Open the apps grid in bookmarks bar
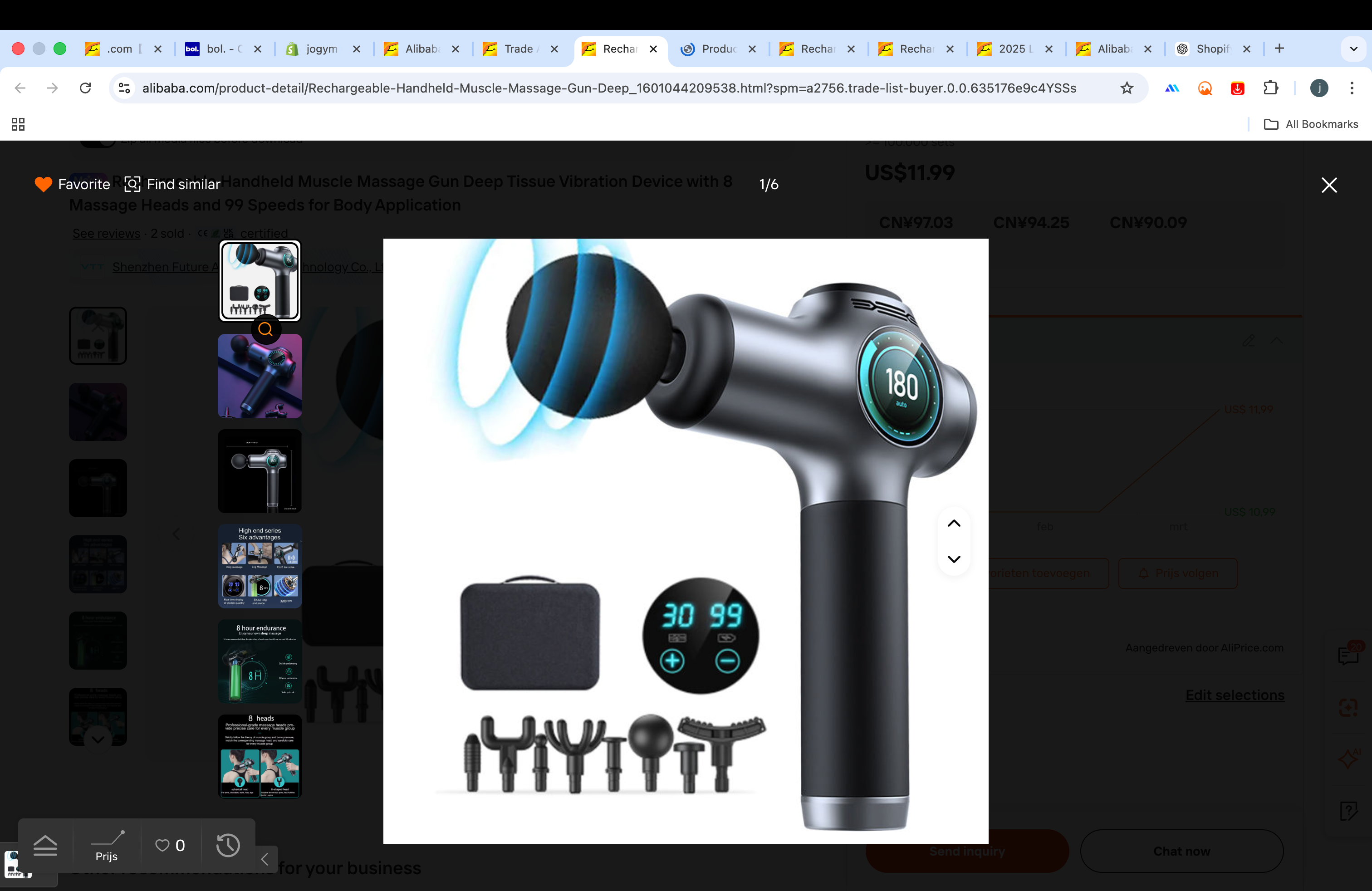This screenshot has height=891, width=1372. (x=18, y=124)
